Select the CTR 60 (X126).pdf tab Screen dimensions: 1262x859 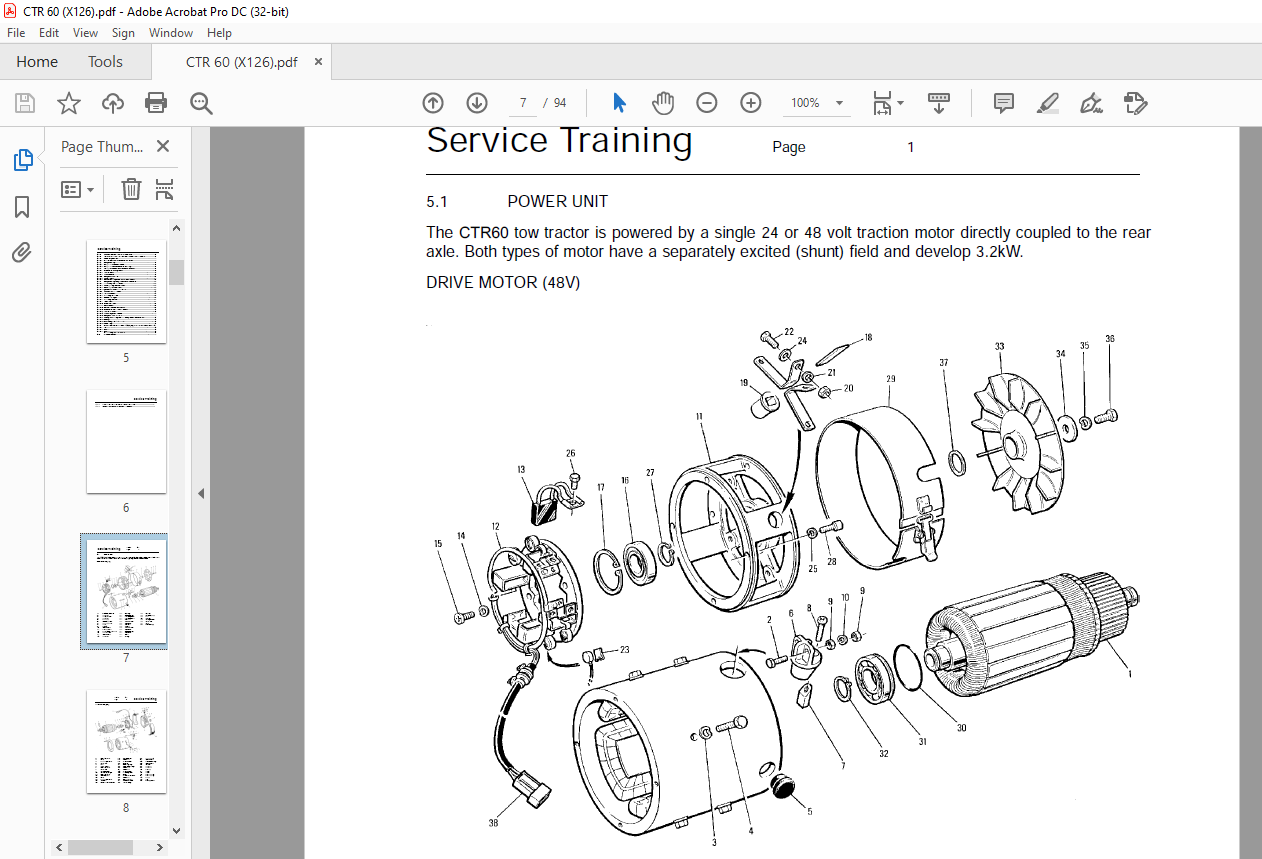tap(241, 62)
